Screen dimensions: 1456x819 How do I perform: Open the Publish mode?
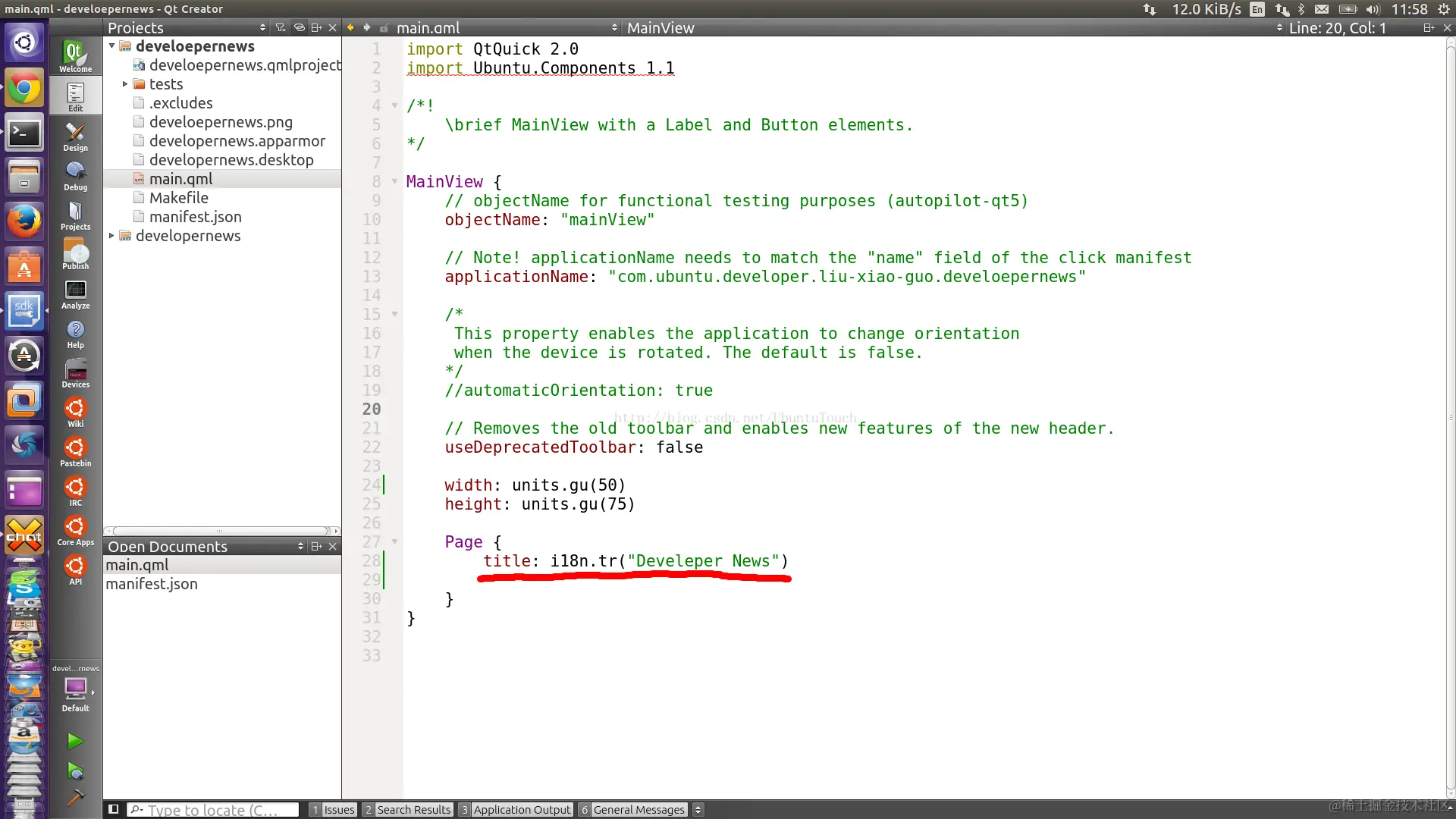point(75,255)
